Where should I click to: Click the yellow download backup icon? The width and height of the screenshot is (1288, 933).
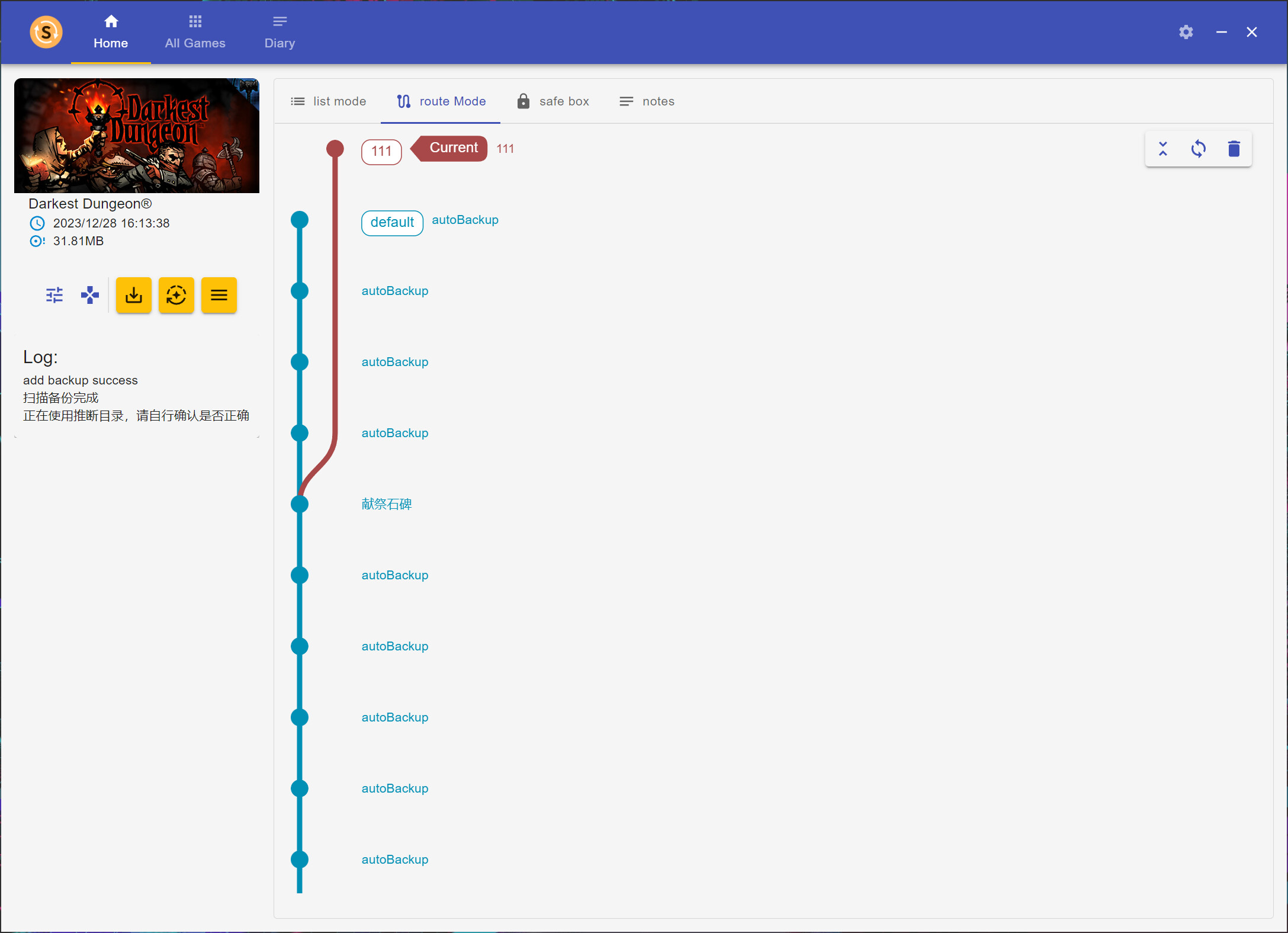pos(133,295)
